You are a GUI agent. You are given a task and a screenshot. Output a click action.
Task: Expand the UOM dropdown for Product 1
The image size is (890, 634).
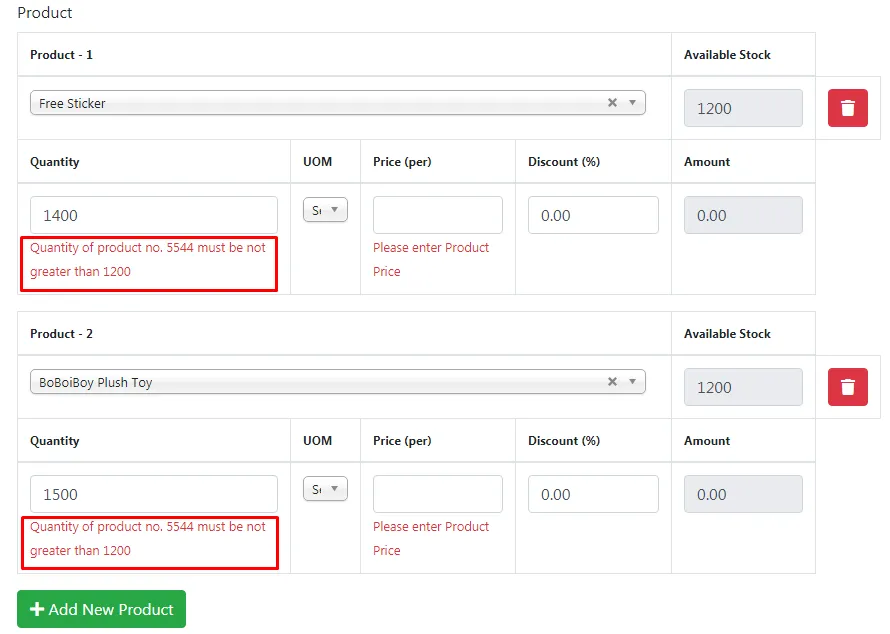pyautogui.click(x=325, y=210)
